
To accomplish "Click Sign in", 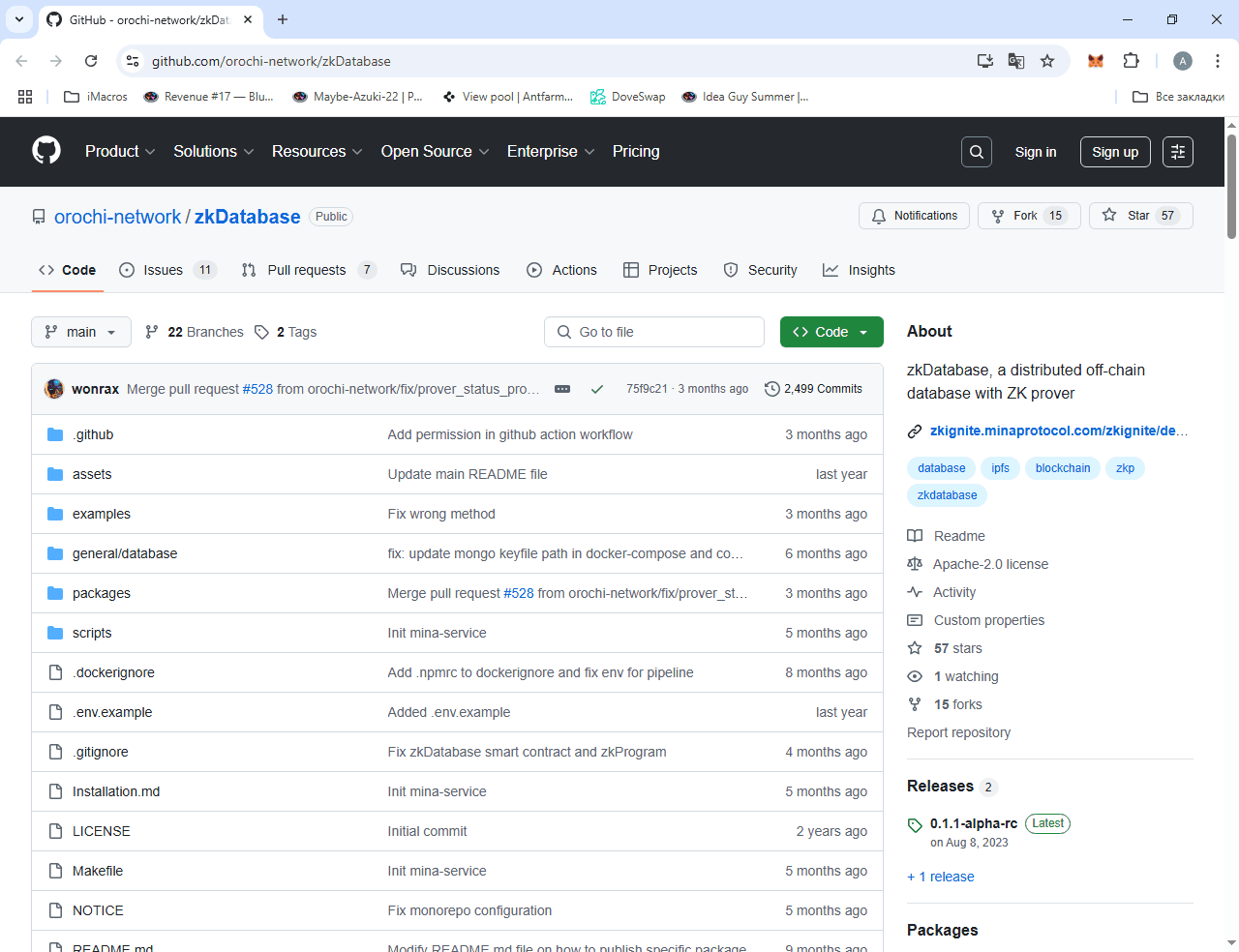I will tap(1036, 152).
